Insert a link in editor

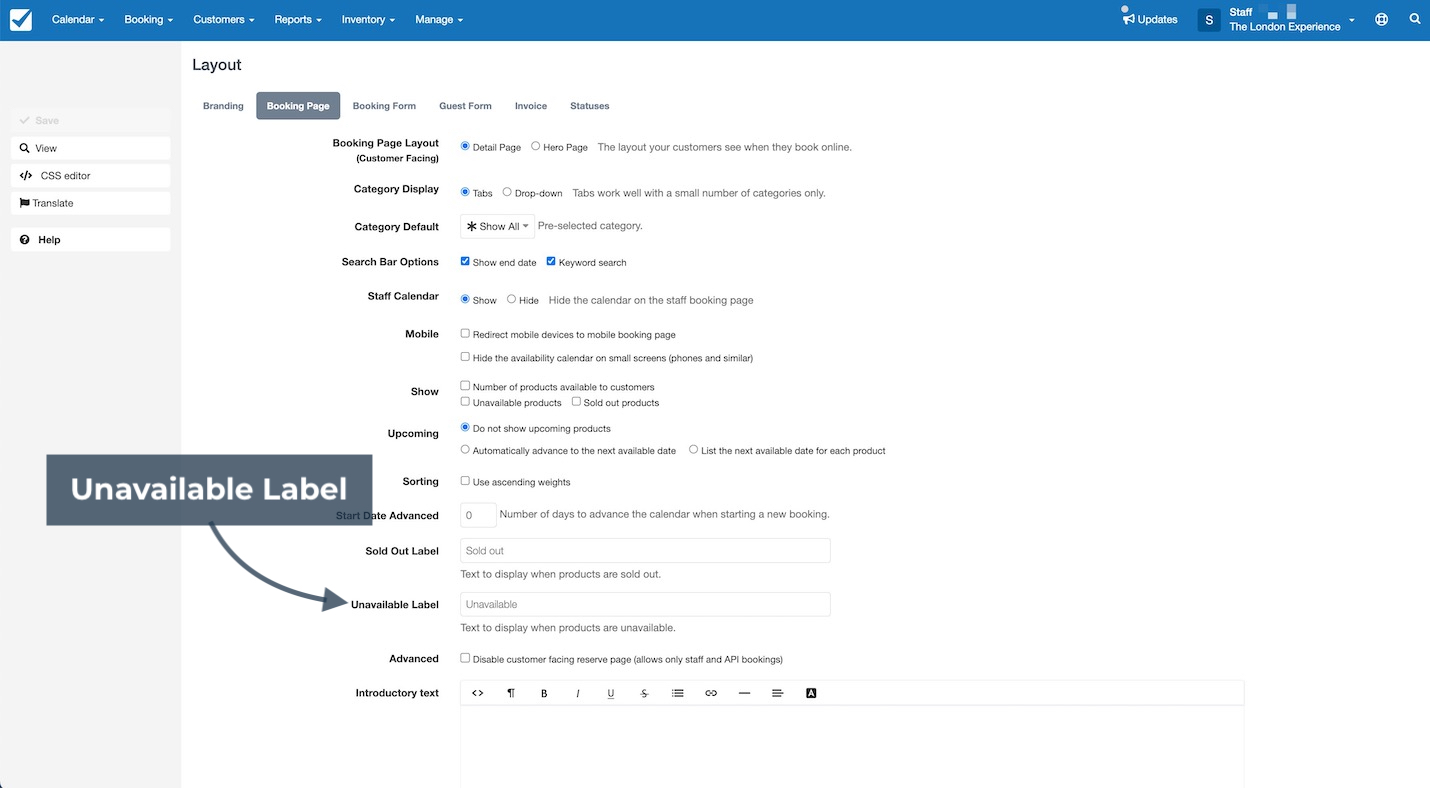711,693
